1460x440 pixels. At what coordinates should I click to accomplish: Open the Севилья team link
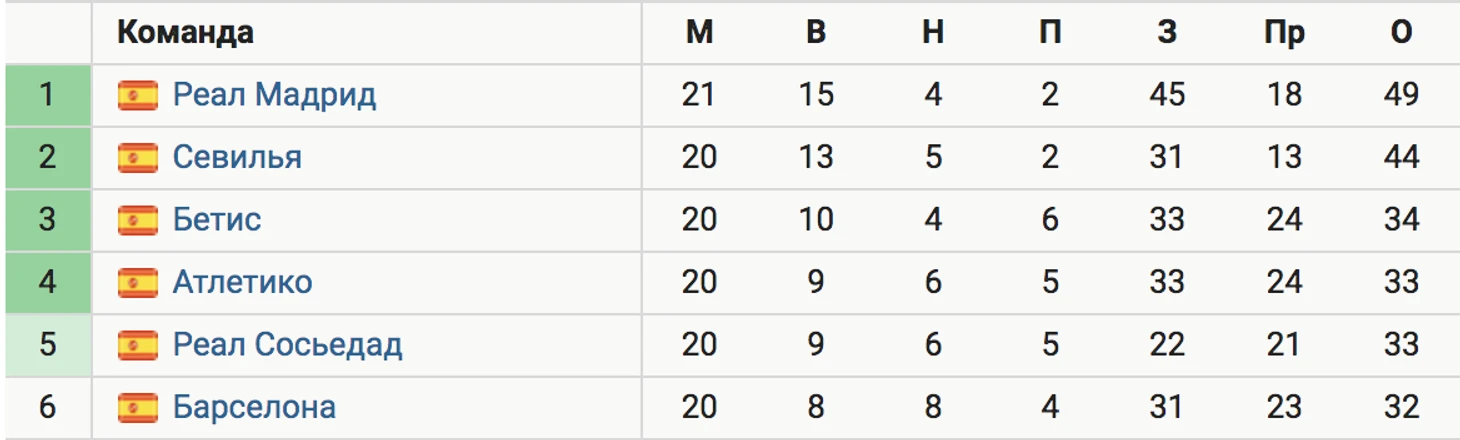[237, 158]
